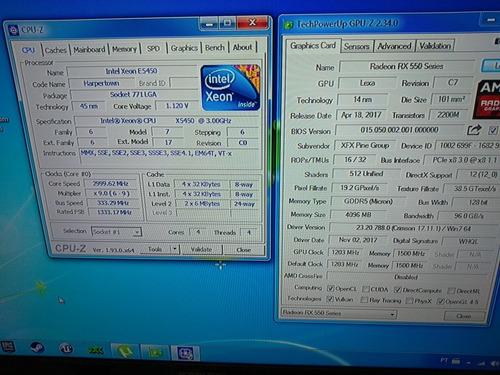
Task: Click the GDDR5 (Micron) memory type value
Action: tap(368, 201)
